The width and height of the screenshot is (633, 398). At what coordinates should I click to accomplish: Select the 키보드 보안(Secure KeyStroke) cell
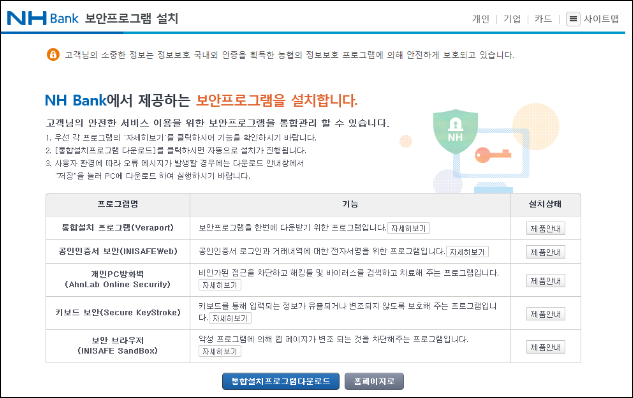coord(117,313)
